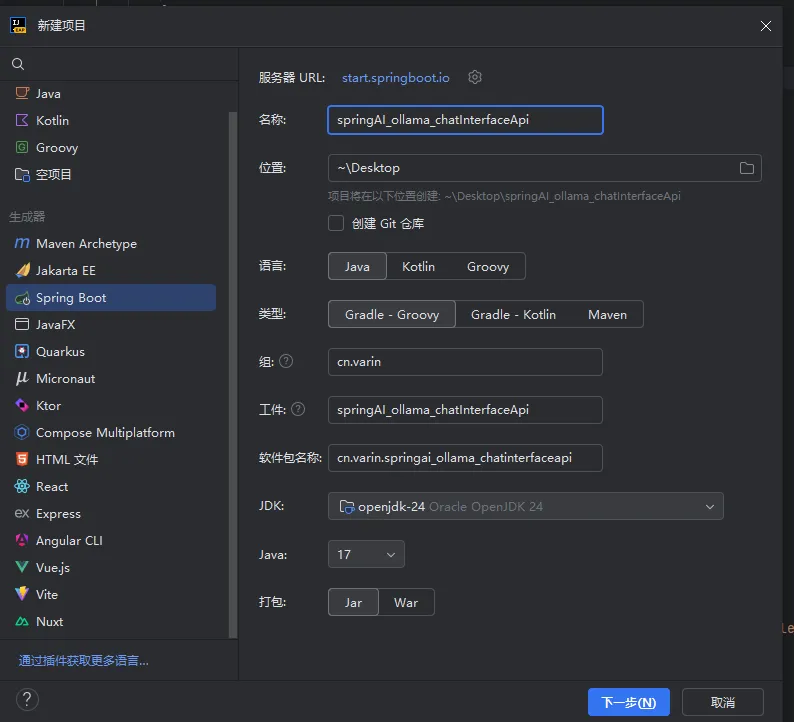Close the 新建项目 dialog
This screenshot has height=722, width=794.
click(x=766, y=26)
